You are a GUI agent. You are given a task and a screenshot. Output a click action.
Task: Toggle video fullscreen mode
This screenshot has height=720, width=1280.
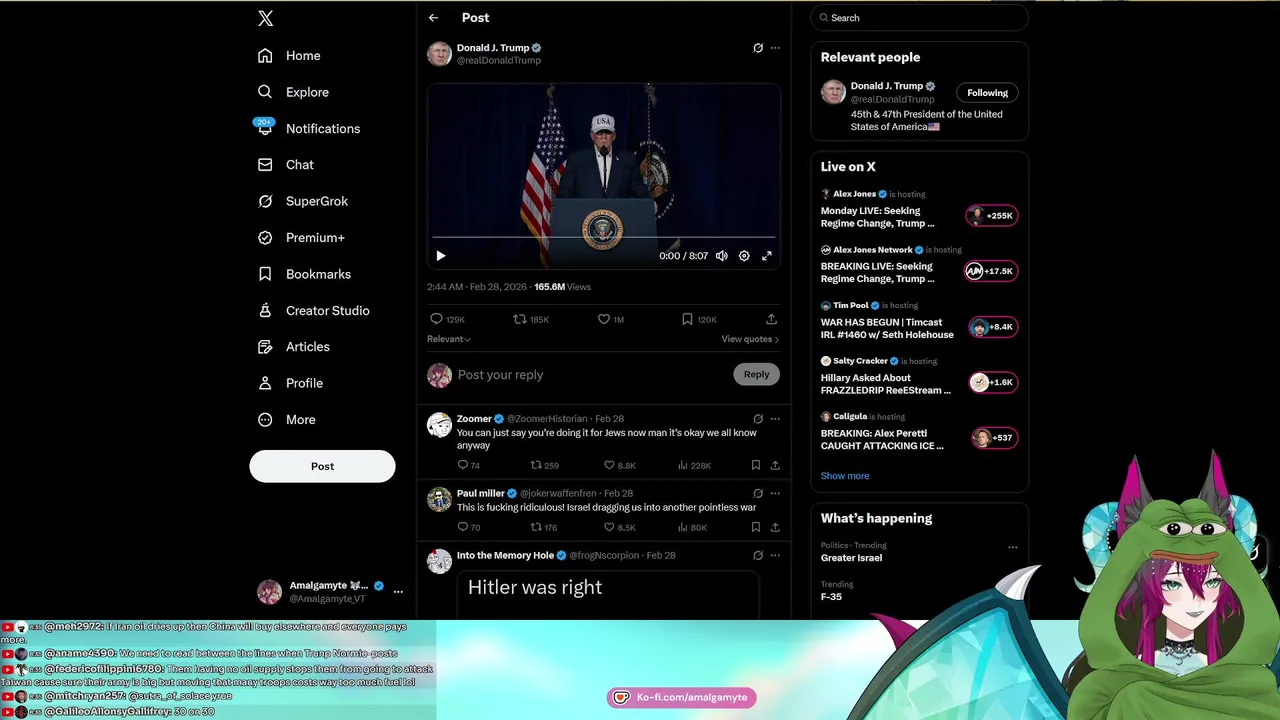pyautogui.click(x=767, y=256)
